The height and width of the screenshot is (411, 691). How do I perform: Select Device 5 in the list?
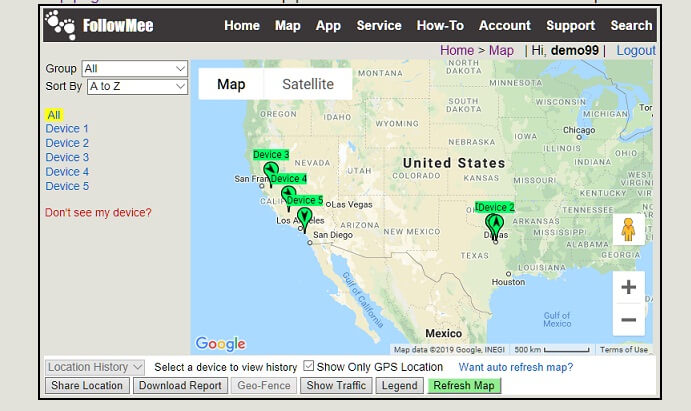[x=67, y=186]
